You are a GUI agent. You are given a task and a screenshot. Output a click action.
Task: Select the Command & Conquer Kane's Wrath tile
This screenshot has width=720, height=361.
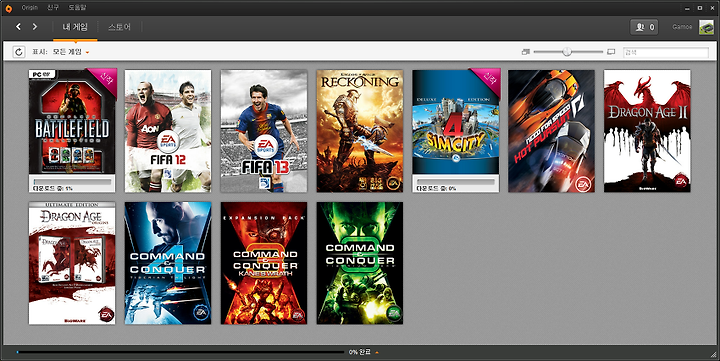coord(264,263)
